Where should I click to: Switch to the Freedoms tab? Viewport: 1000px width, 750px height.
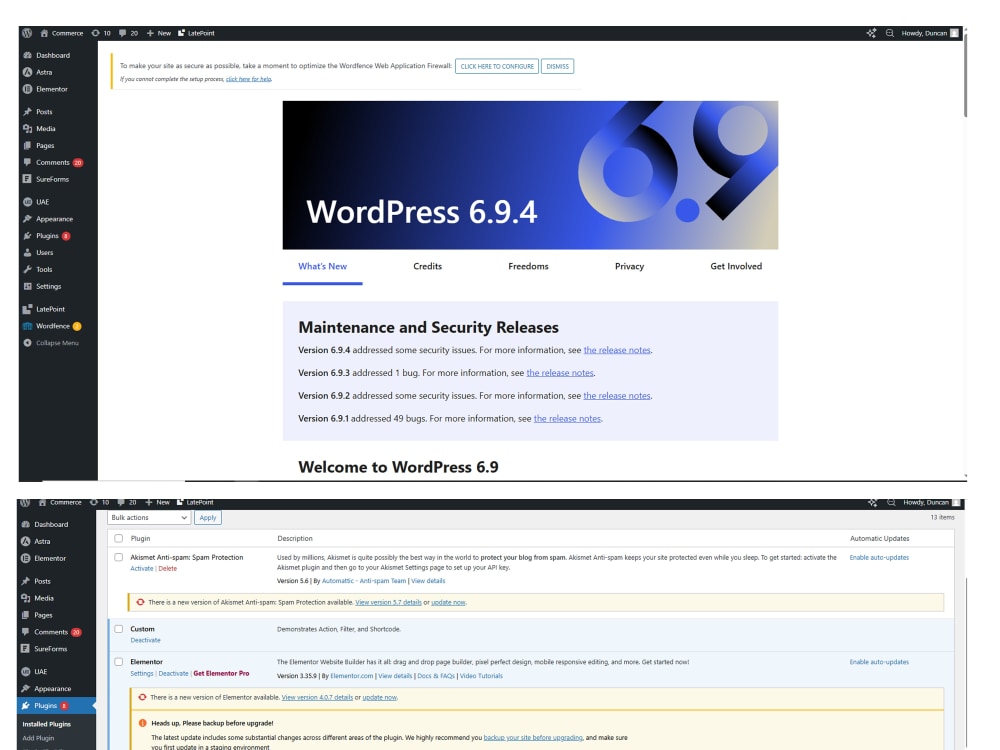(528, 267)
